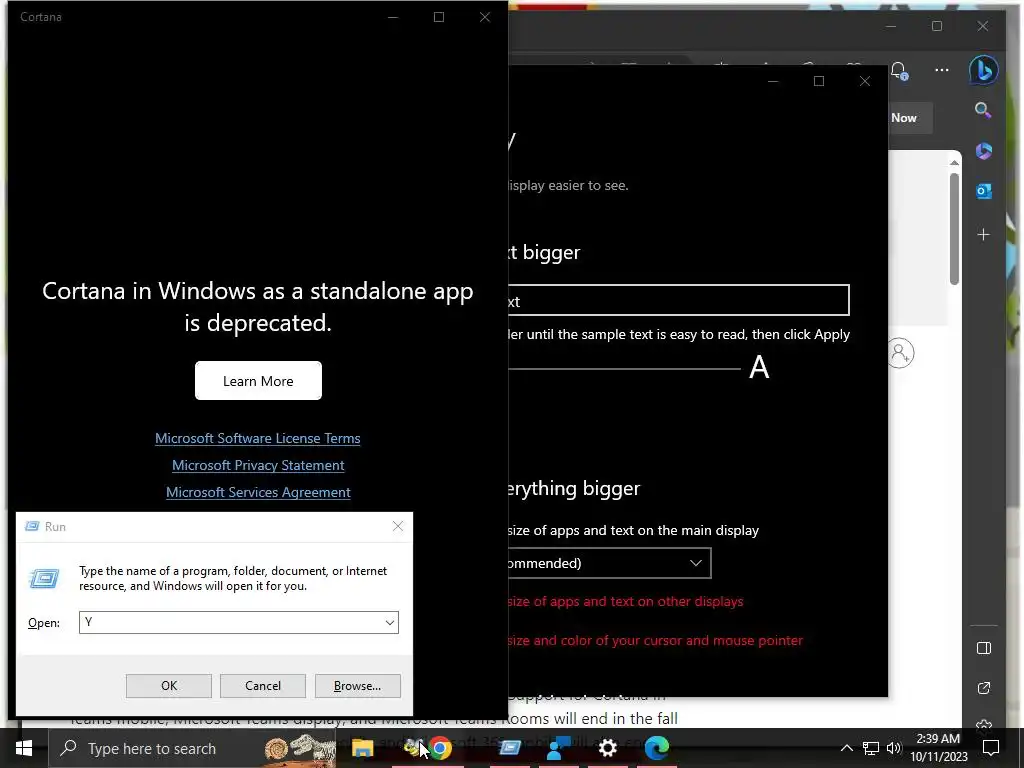The height and width of the screenshot is (768, 1024).
Task: Close the Cortana window
Action: click(x=485, y=17)
